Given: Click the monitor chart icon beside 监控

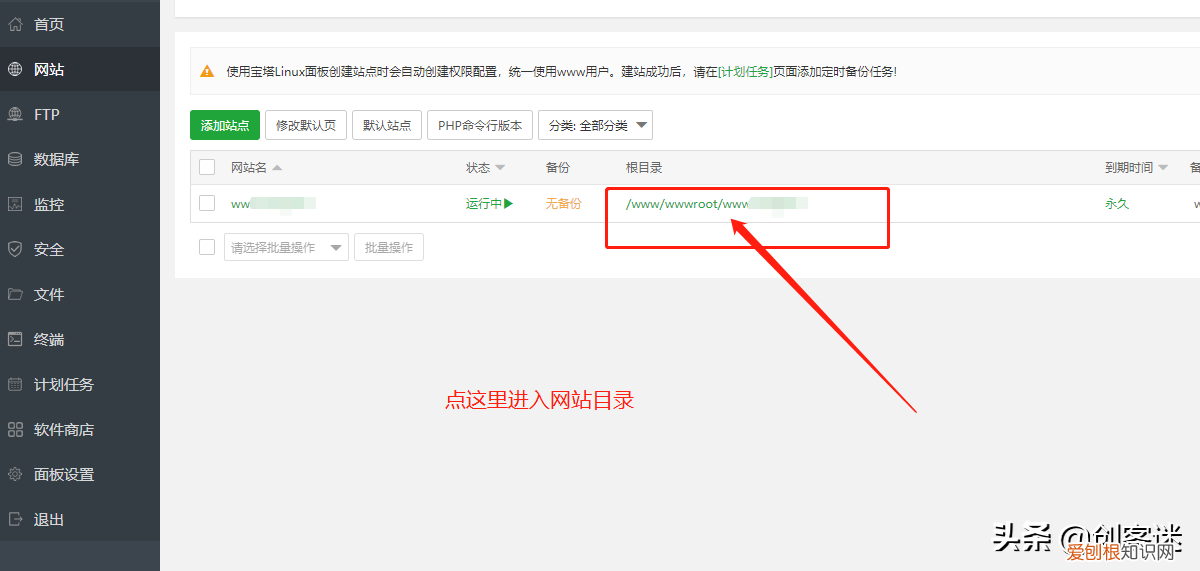Looking at the screenshot, I should (15, 204).
